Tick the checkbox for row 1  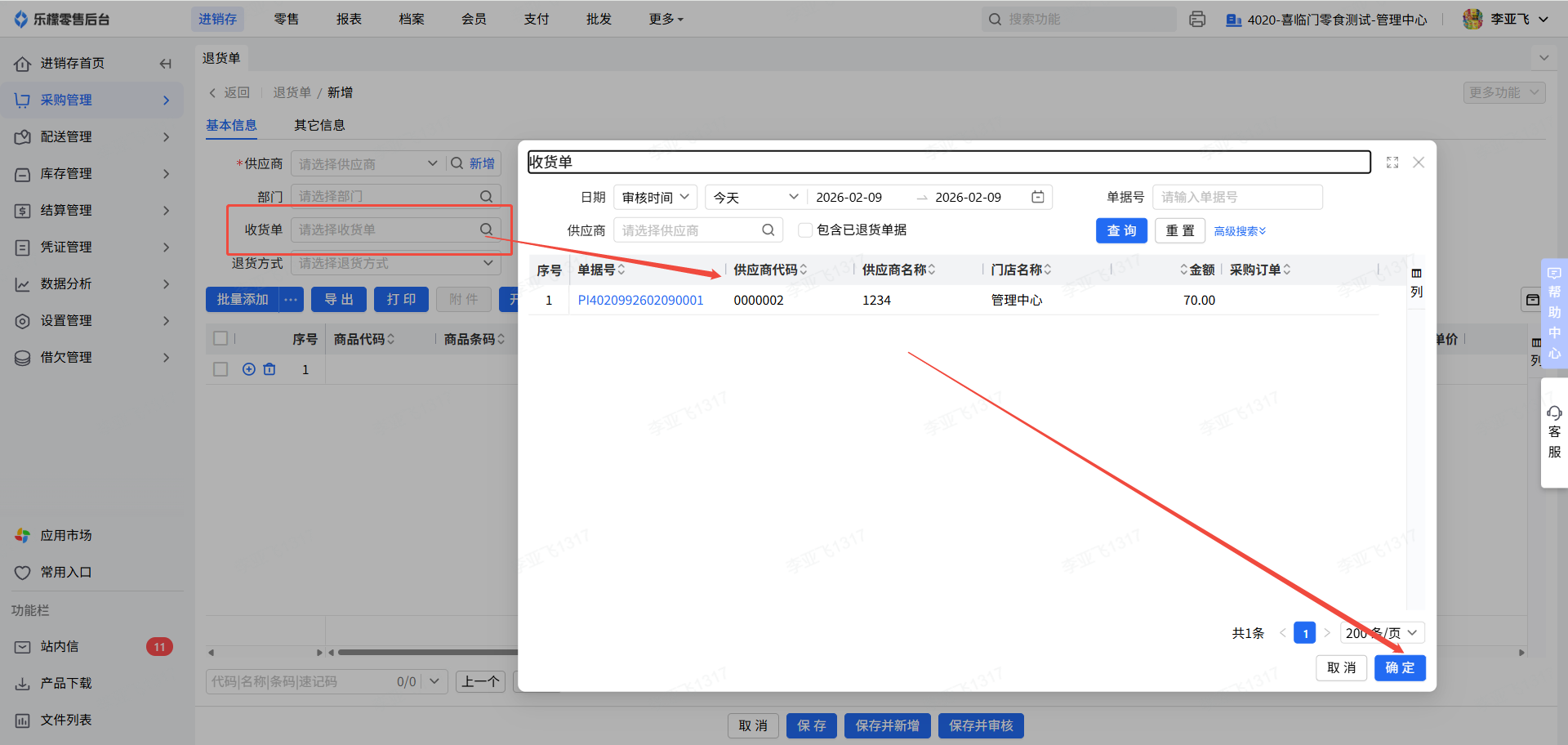tap(220, 369)
